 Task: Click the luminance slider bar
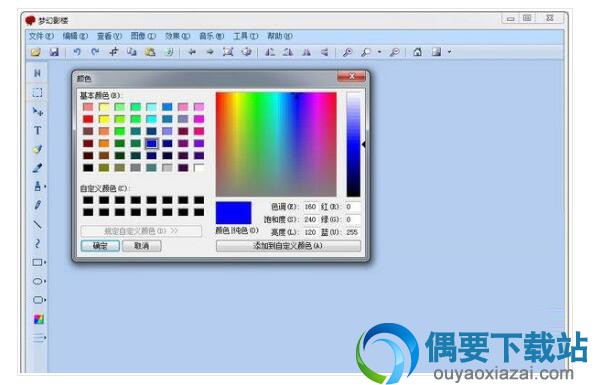[353, 144]
